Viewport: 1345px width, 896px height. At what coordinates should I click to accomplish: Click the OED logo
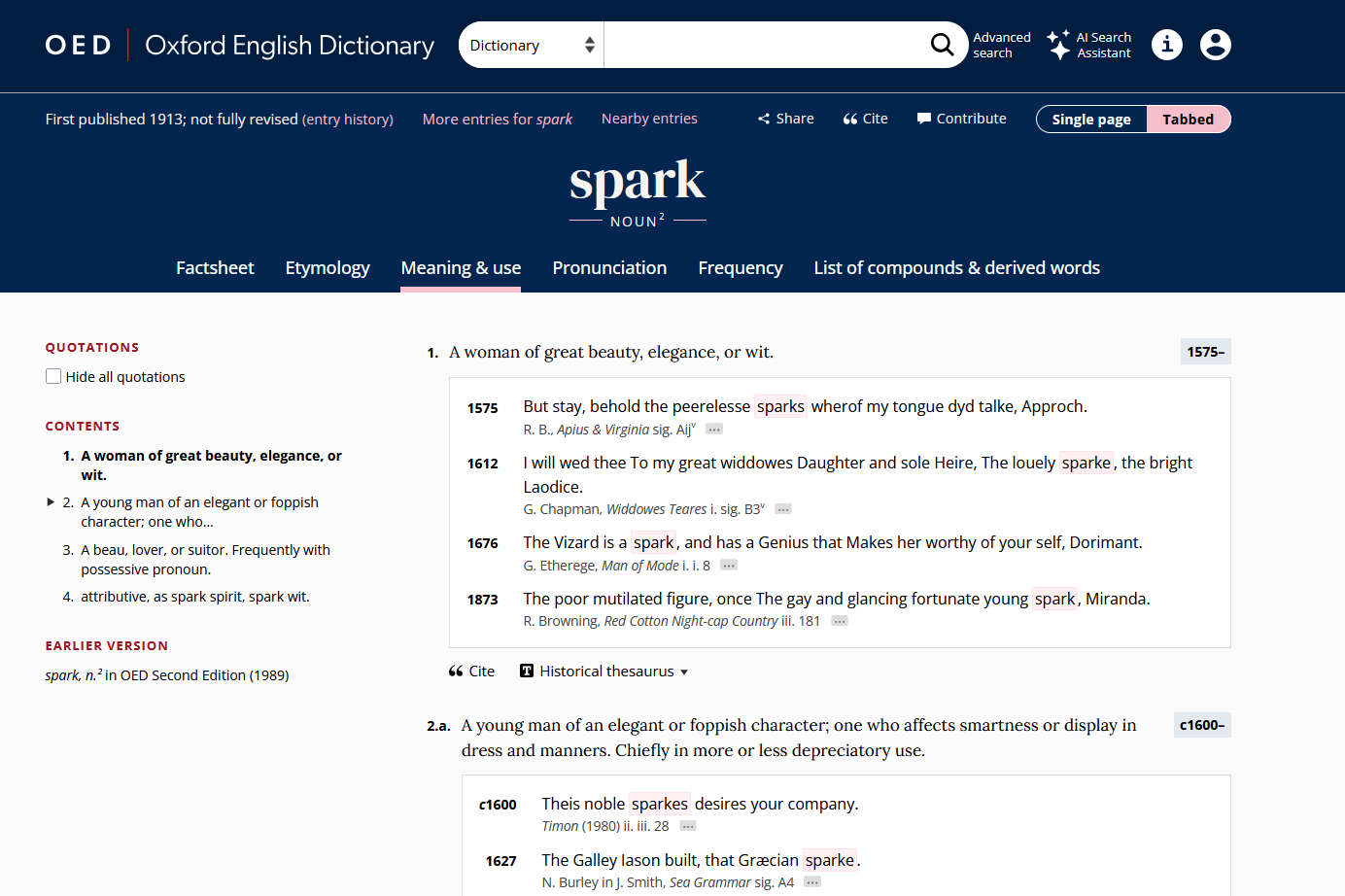coord(79,46)
